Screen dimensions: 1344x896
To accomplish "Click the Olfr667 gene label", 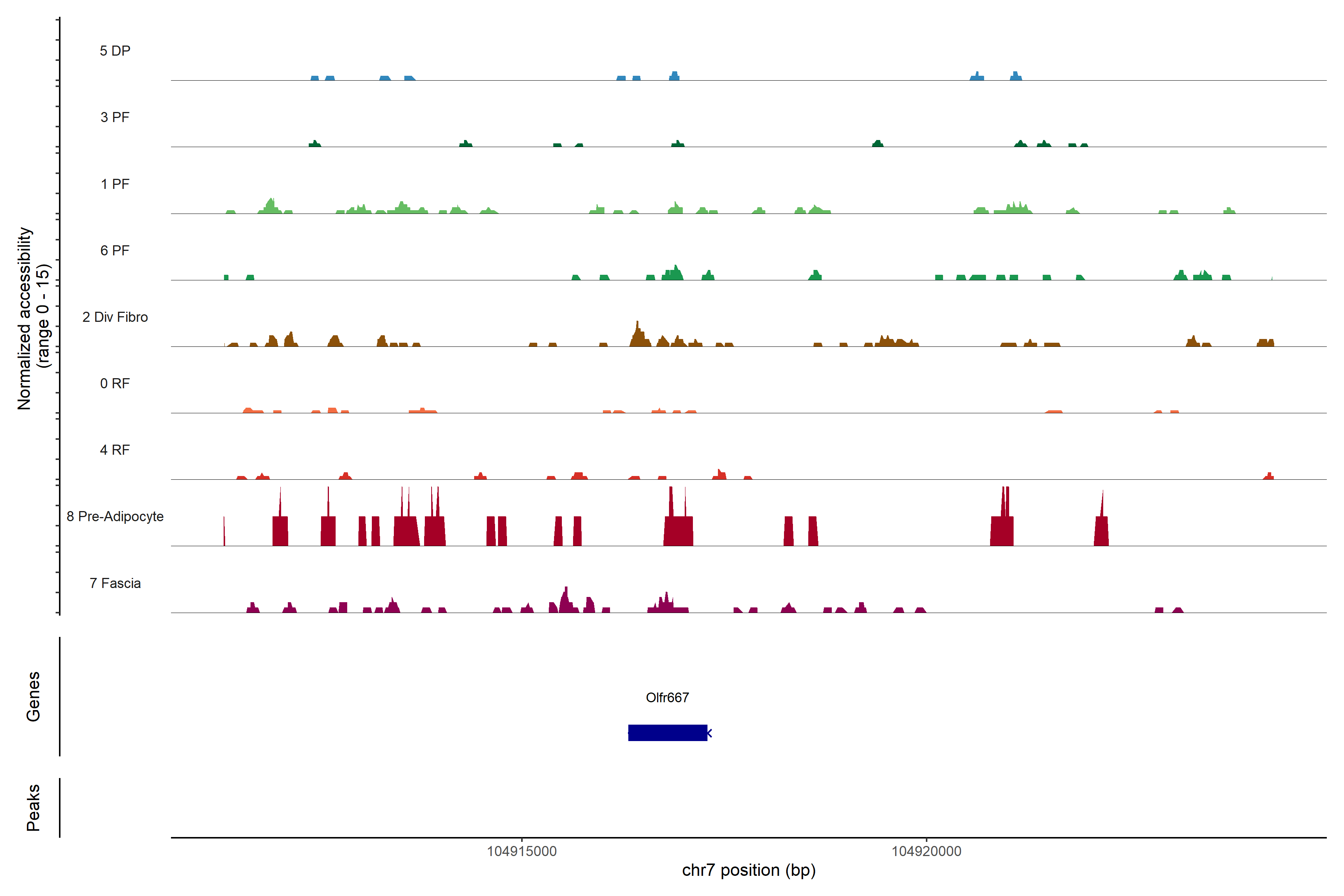I will (x=667, y=697).
